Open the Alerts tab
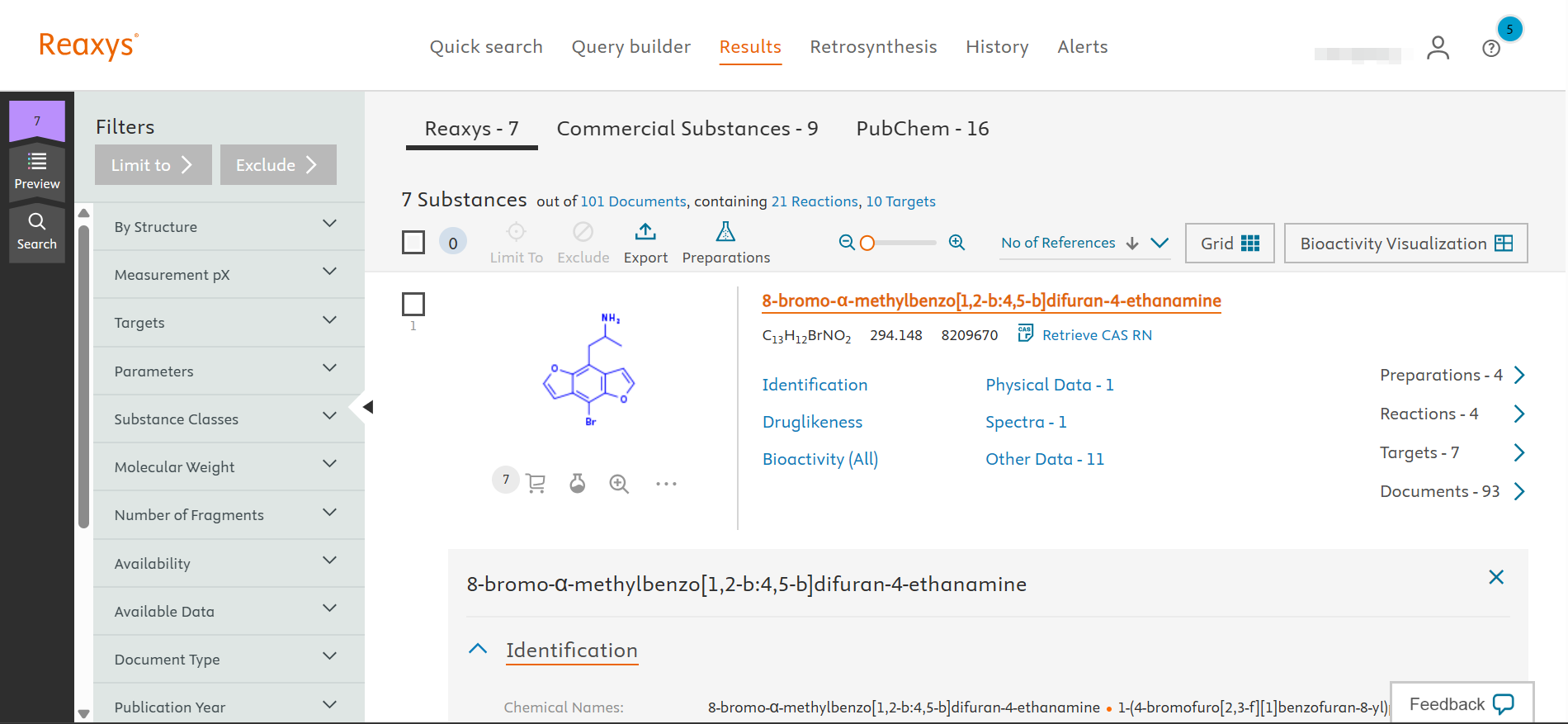The width and height of the screenshot is (1568, 724). 1083,47
